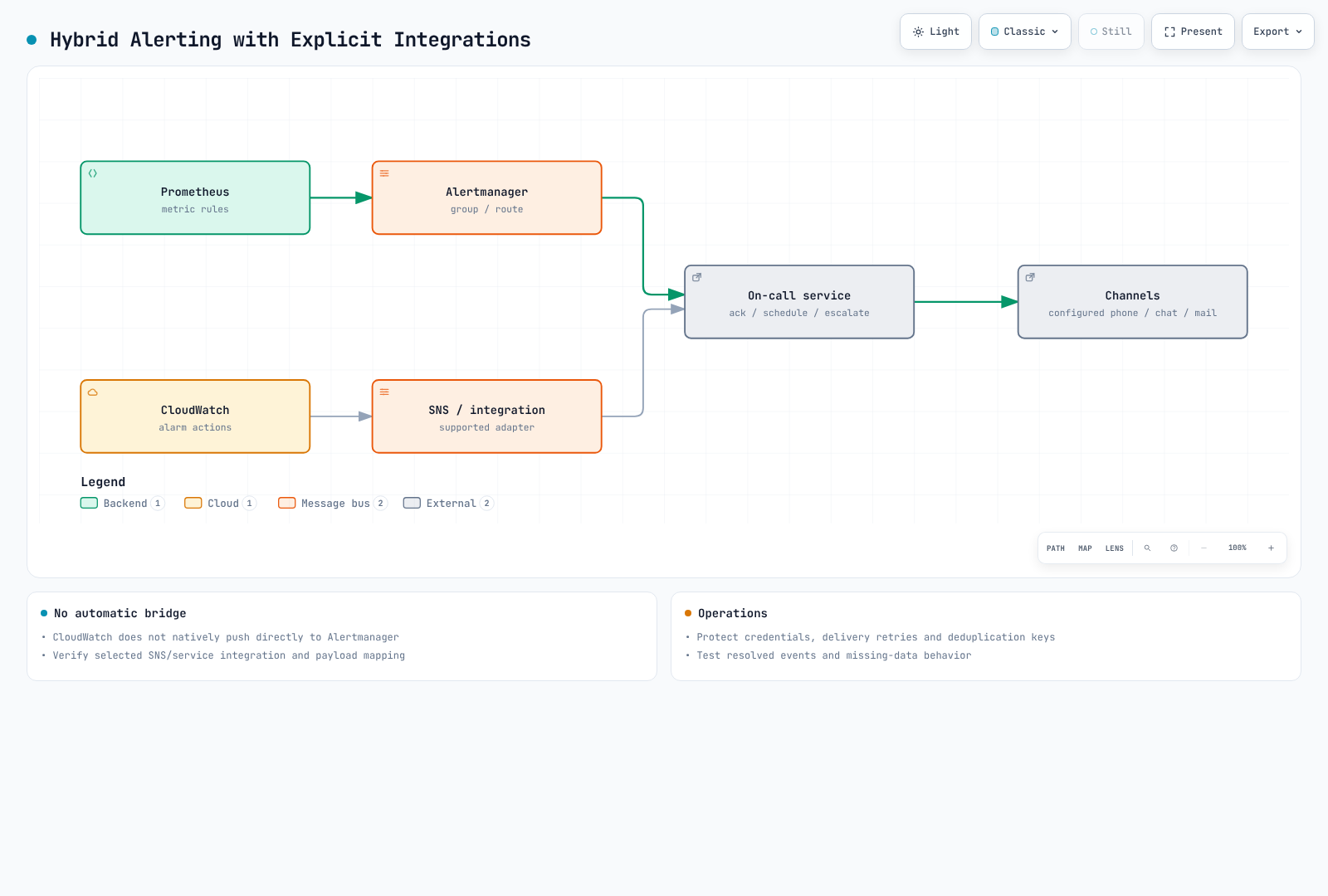Image resolution: width=1328 pixels, height=896 pixels.
Task: Toggle the Light theme button
Action: (x=935, y=32)
